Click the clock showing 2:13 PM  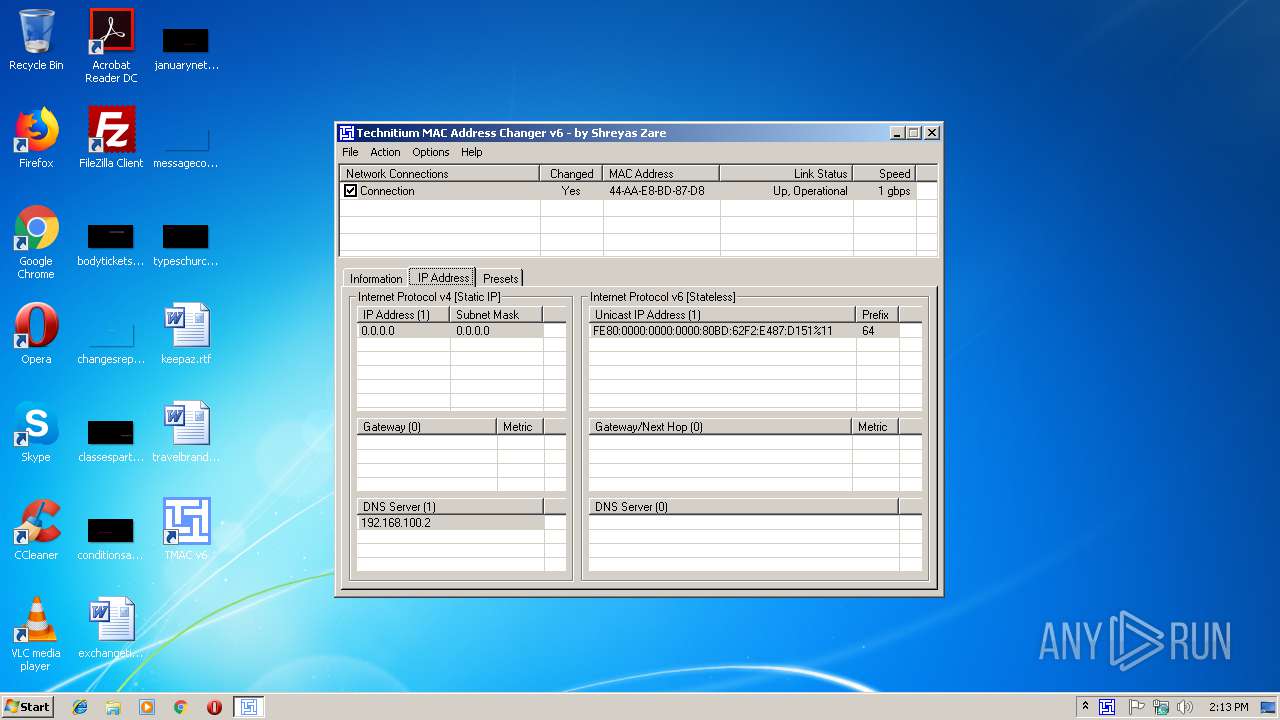1228,707
